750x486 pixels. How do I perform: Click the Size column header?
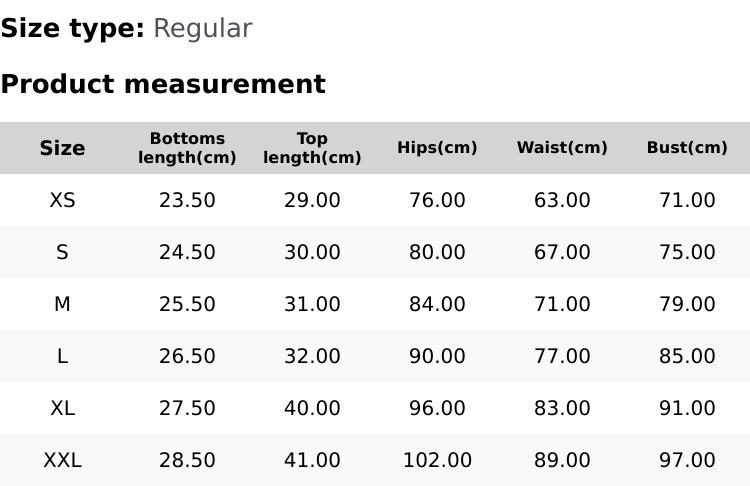(62, 148)
